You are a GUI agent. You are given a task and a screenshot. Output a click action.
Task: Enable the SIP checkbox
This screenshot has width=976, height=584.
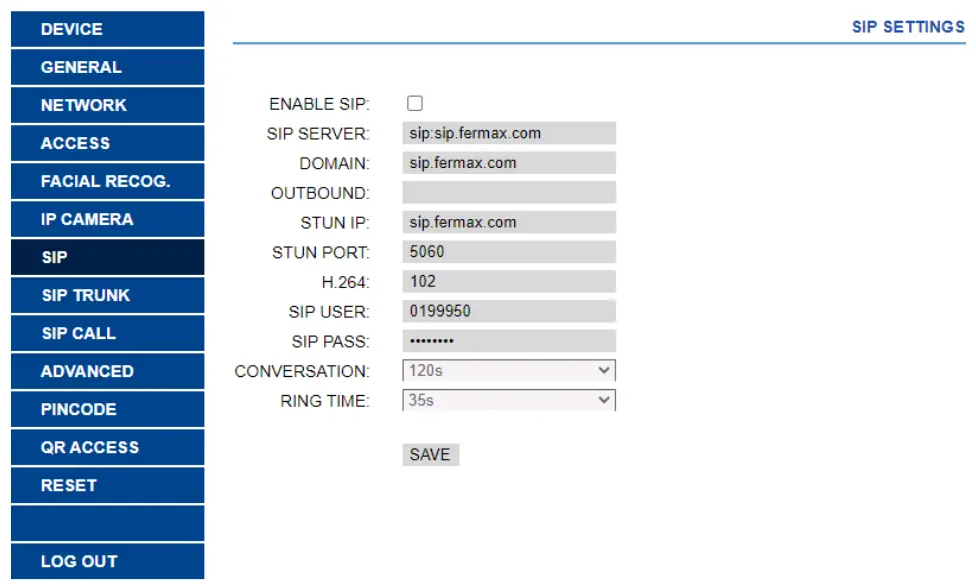pos(415,103)
